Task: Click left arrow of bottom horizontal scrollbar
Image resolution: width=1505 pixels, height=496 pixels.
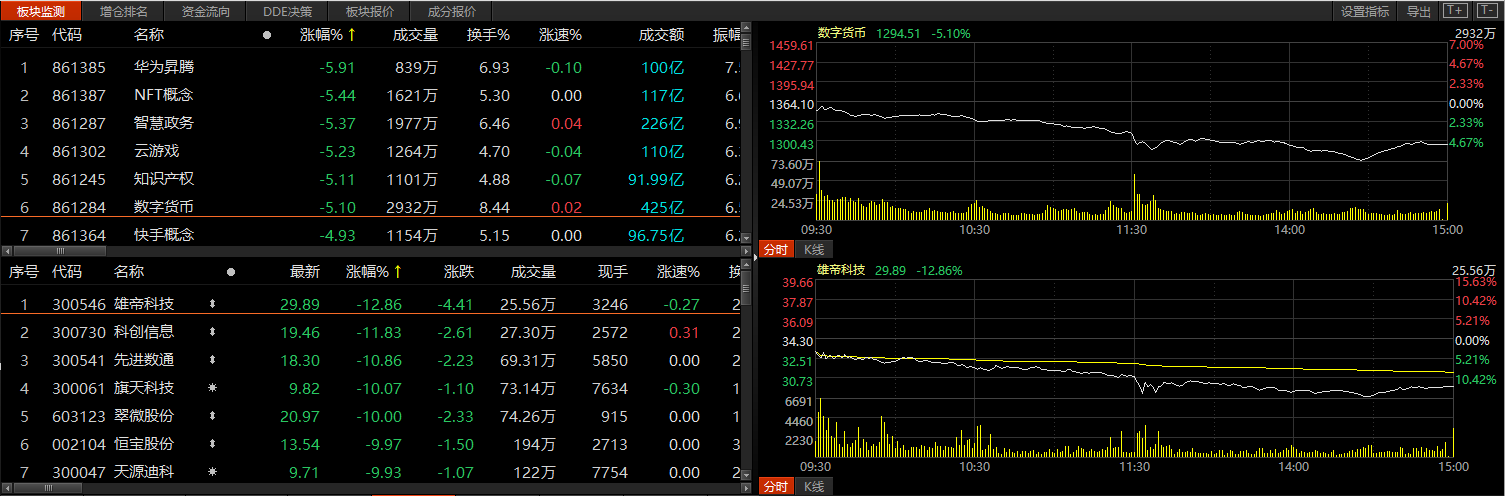Action: tap(7, 489)
